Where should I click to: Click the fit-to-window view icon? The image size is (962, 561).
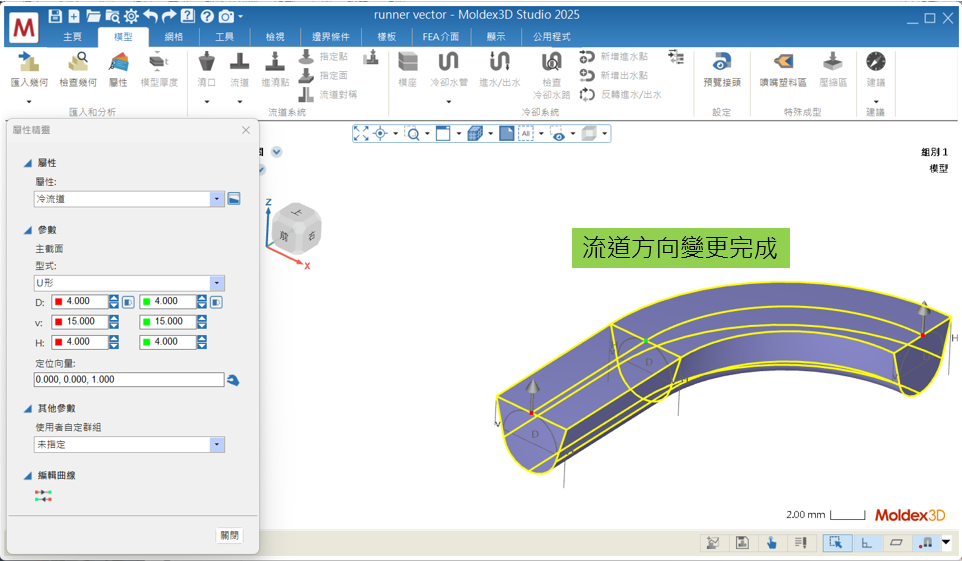tap(361, 133)
